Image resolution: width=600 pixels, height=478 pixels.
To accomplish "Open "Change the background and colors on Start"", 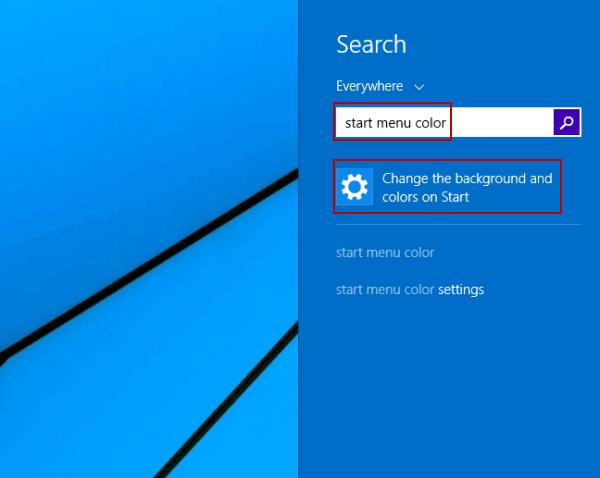I will pyautogui.click(x=448, y=187).
